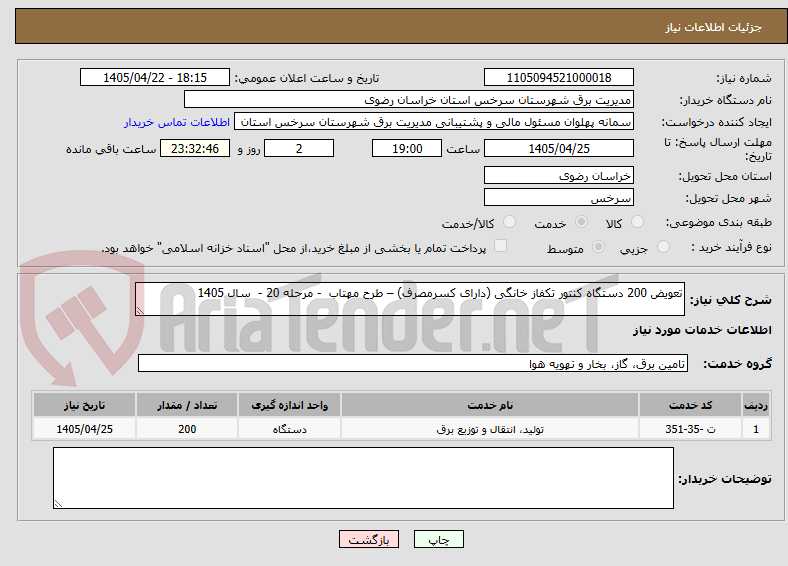Viewport: 788px width, 566px height.
Task: Click the row number cell 1
Action: point(756,429)
